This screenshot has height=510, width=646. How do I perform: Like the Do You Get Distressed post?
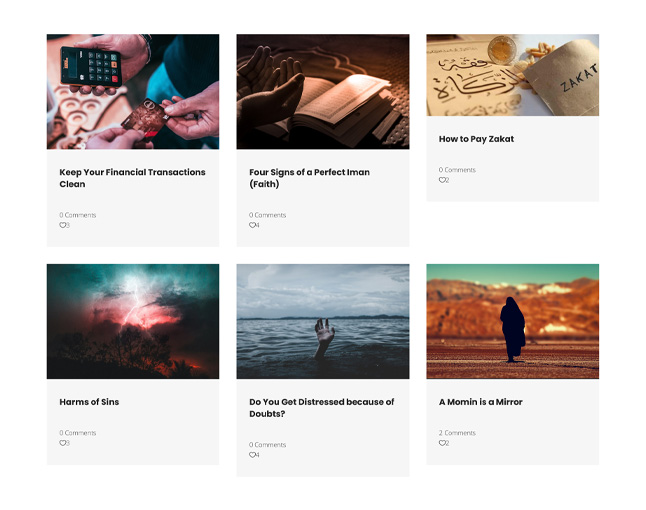coord(252,455)
